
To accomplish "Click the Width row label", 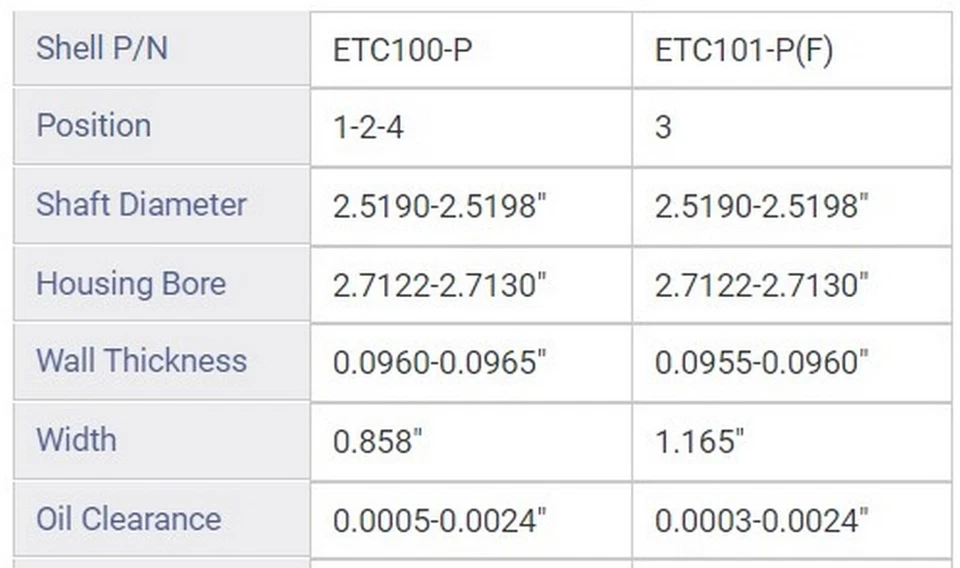I will 76,440.
